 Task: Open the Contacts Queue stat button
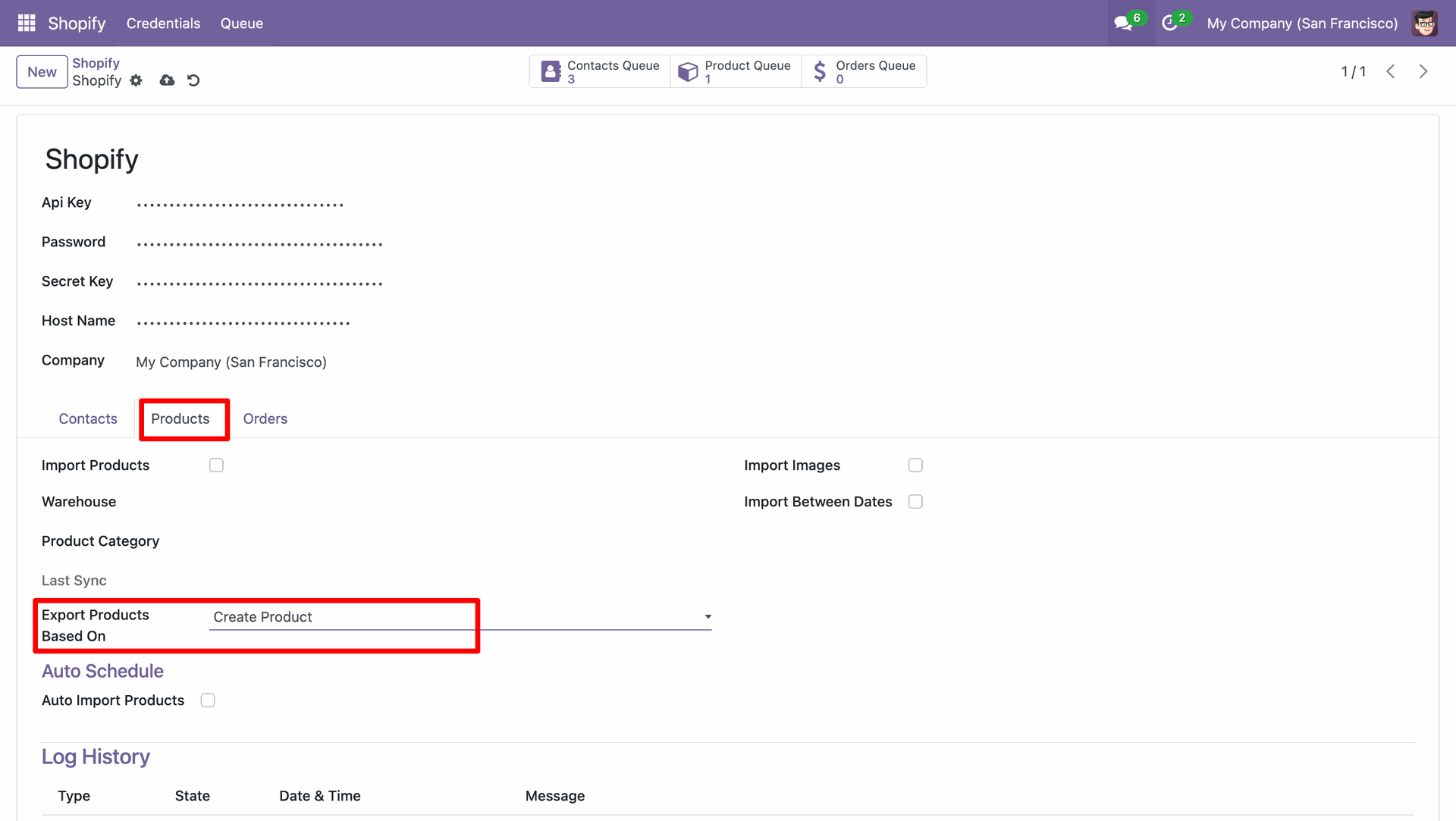point(600,71)
